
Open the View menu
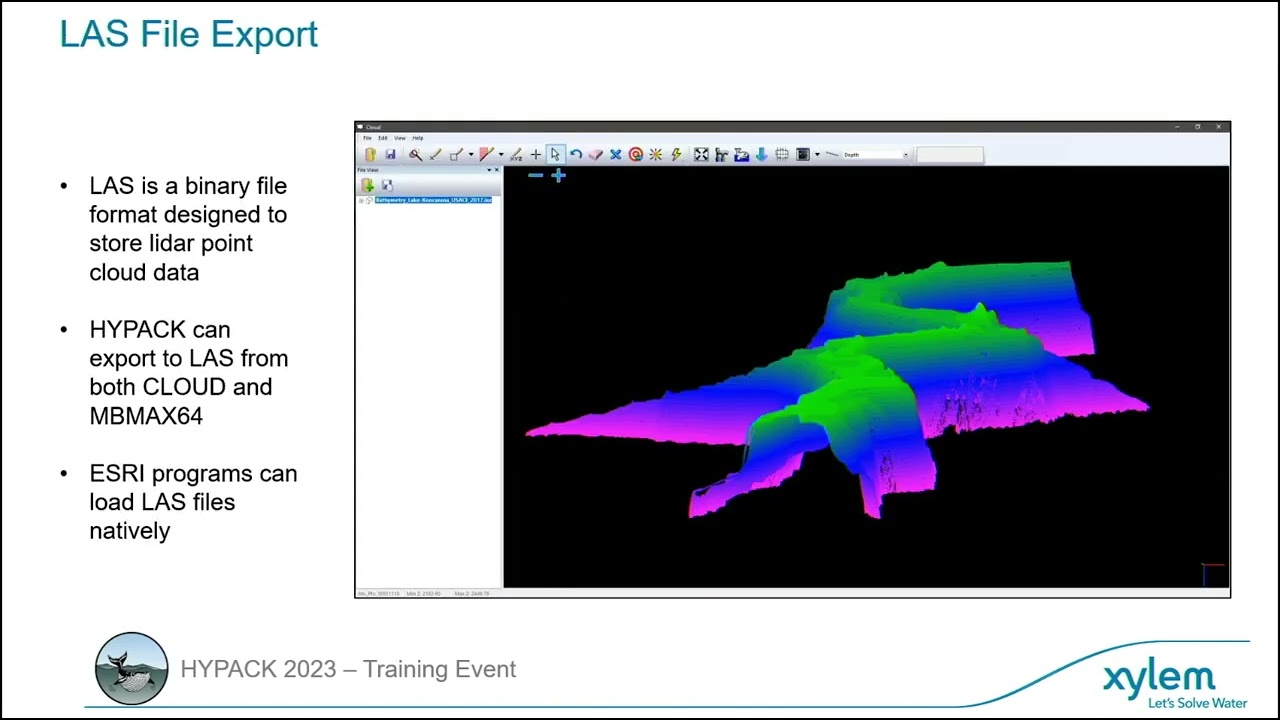pos(399,138)
